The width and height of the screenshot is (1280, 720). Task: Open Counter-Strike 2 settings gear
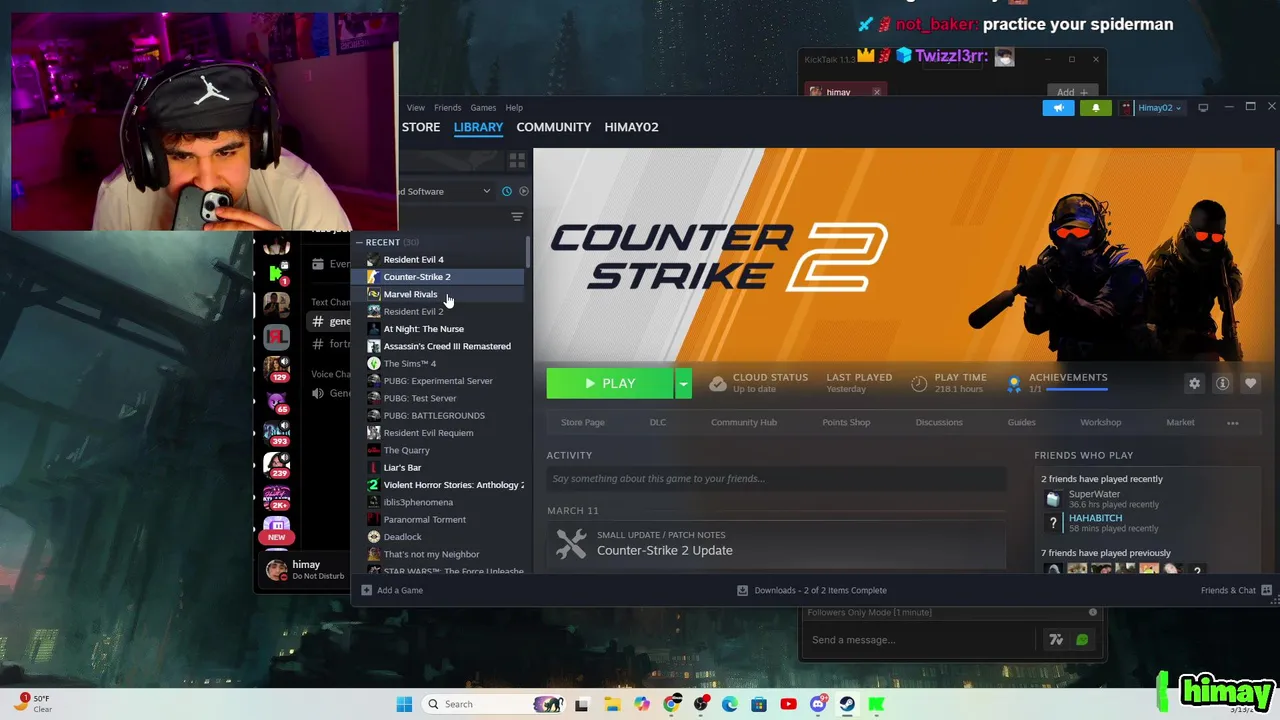(x=1194, y=383)
